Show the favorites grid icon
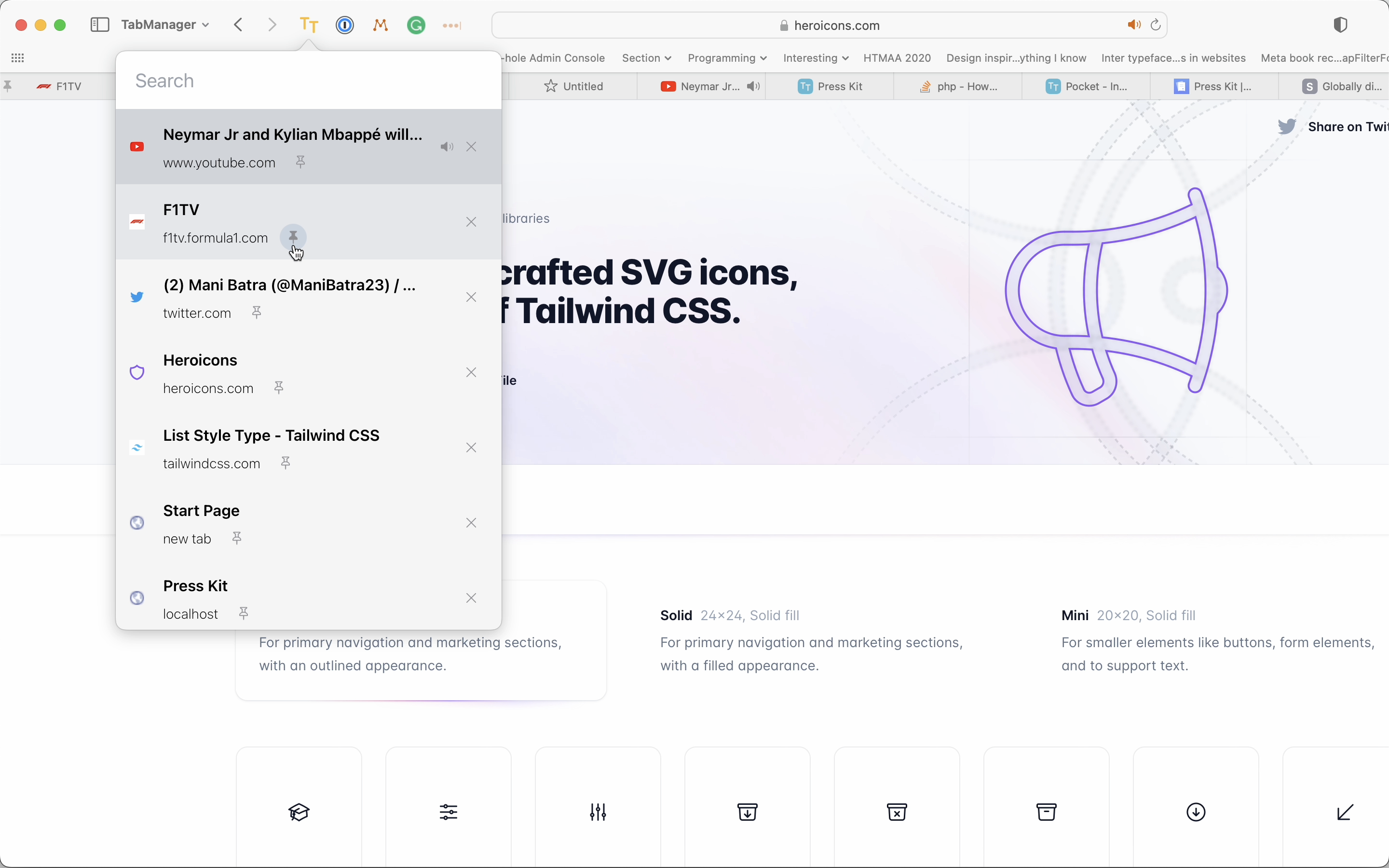The height and width of the screenshot is (868, 1389). (x=18, y=58)
